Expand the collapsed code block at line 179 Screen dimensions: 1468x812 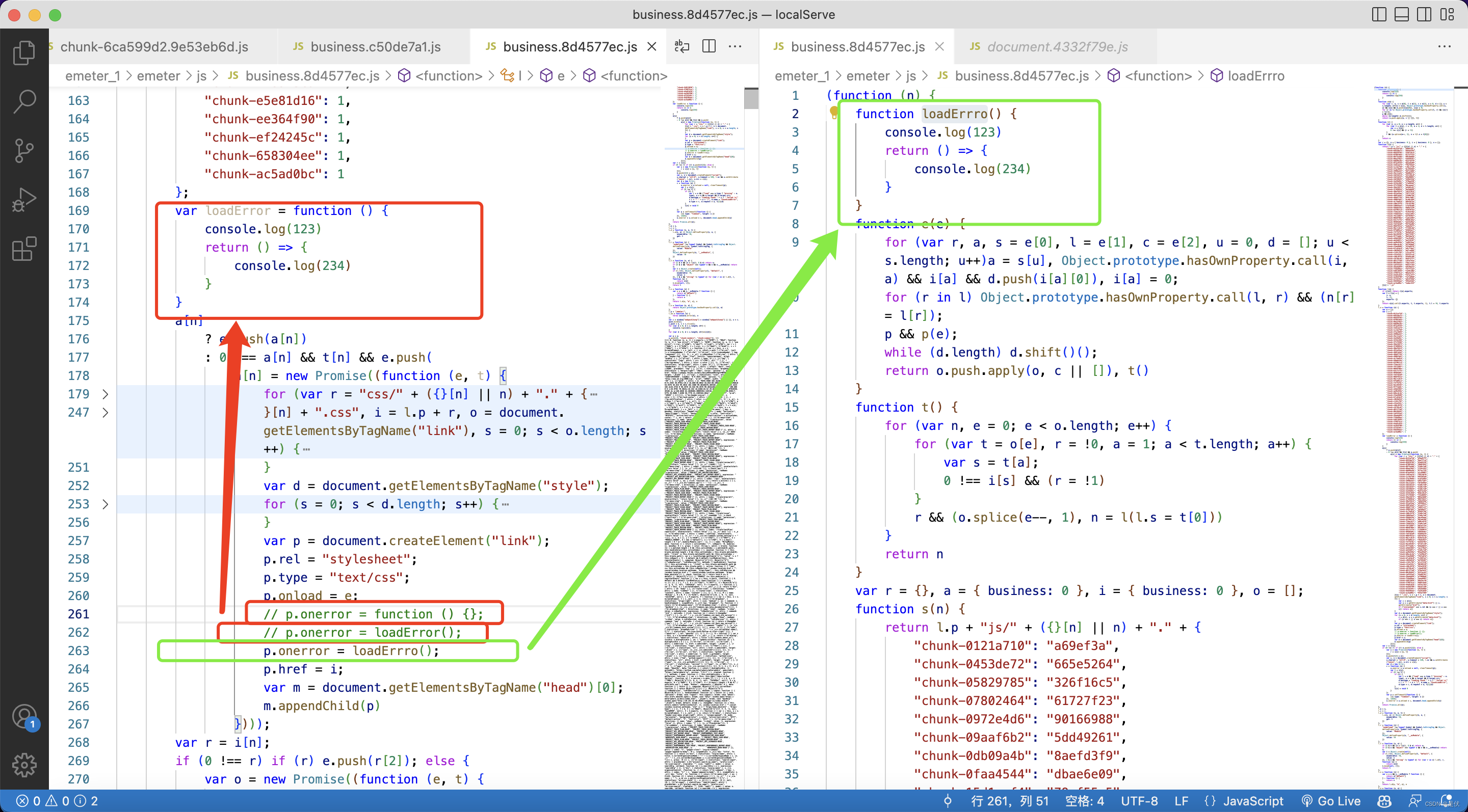(x=108, y=392)
